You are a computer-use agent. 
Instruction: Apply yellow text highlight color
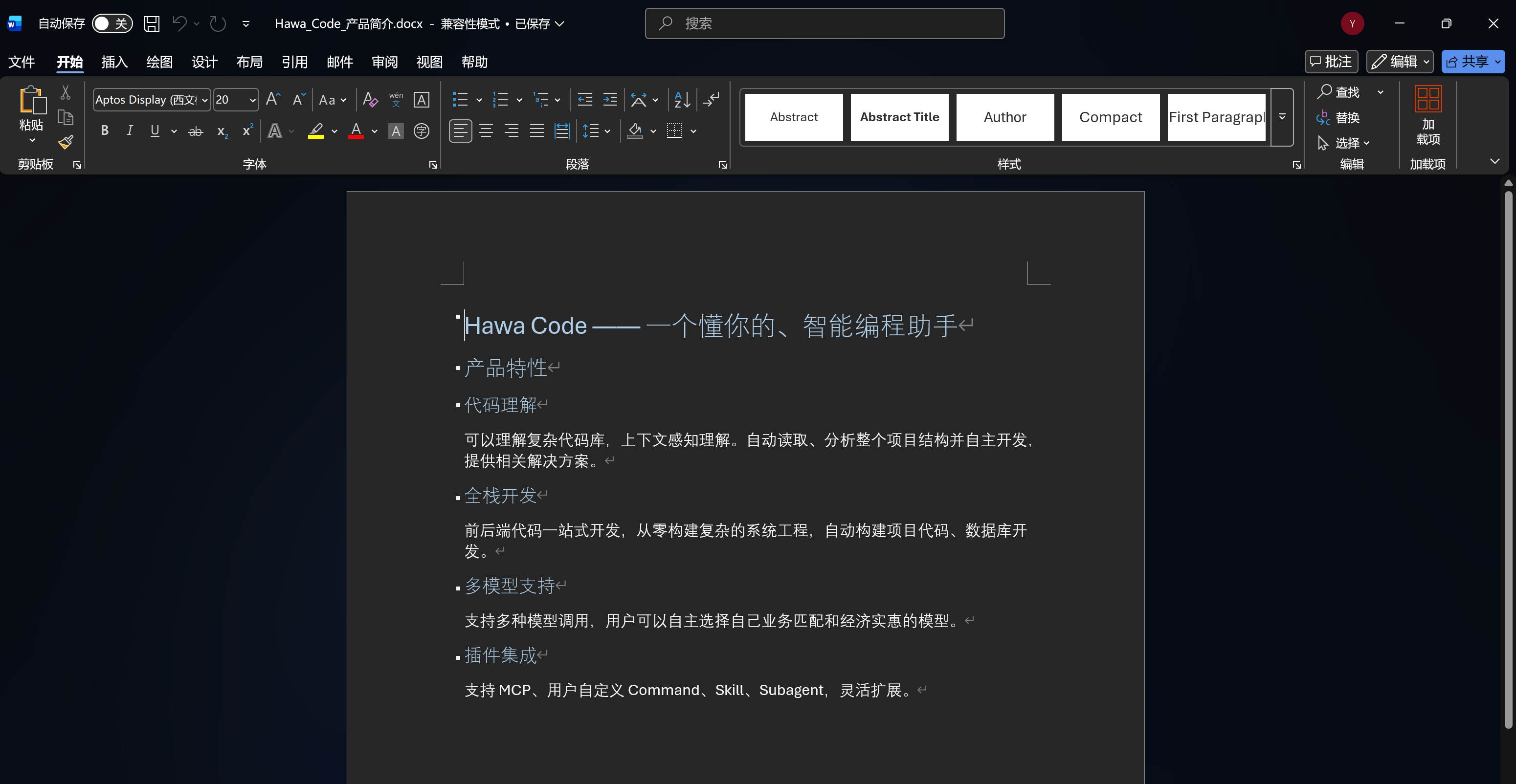point(316,131)
